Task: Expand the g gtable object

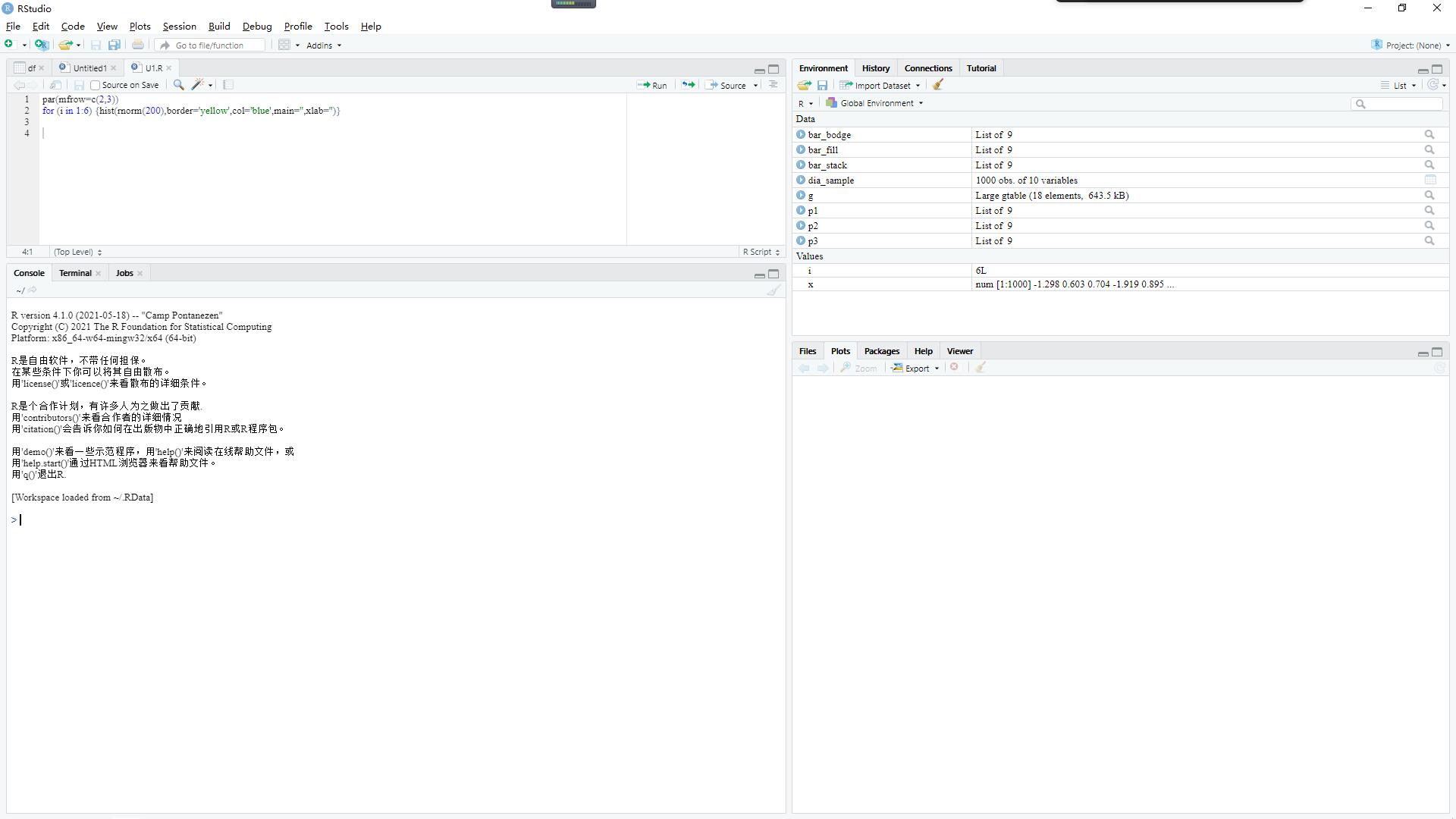Action: point(801,196)
